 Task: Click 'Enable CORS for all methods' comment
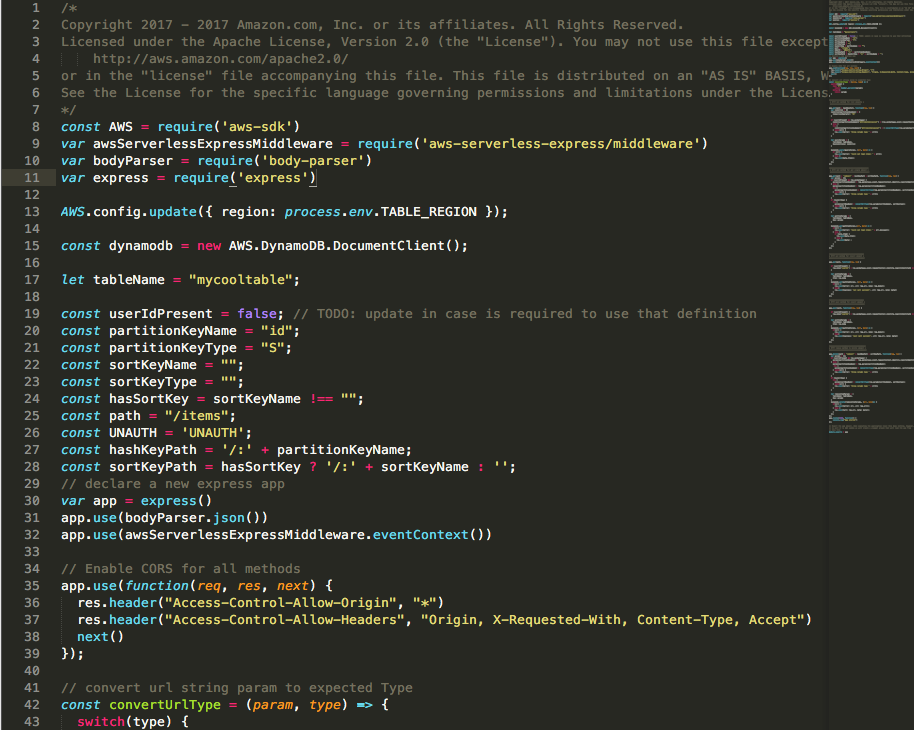(181, 568)
